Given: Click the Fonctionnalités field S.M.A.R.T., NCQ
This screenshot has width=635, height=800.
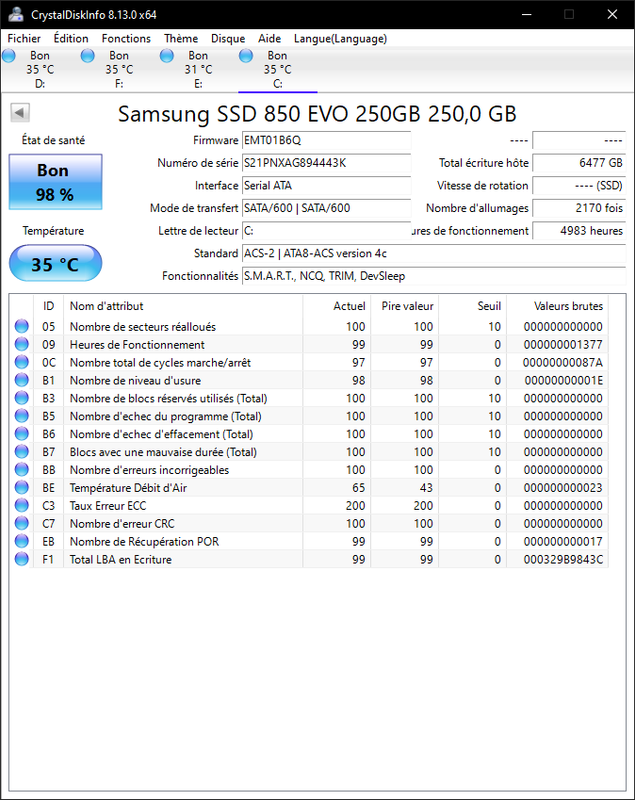Looking at the screenshot, I should (x=434, y=276).
